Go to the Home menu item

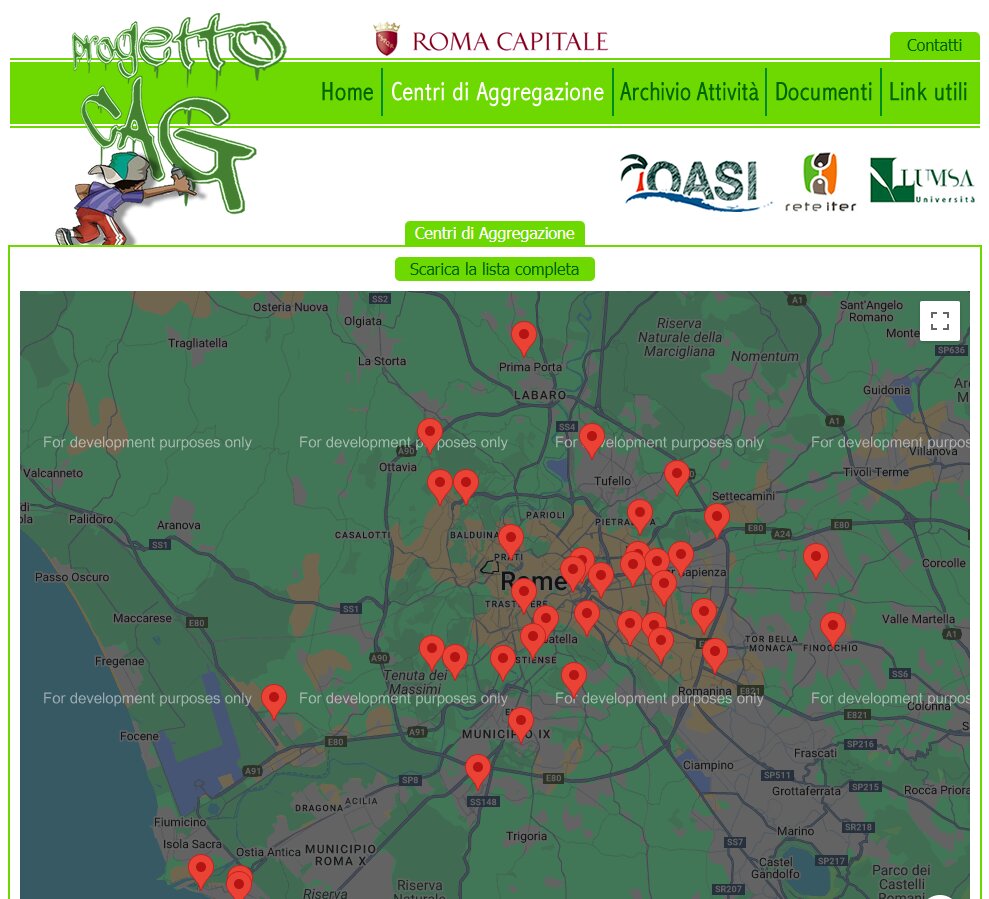pyautogui.click(x=347, y=92)
